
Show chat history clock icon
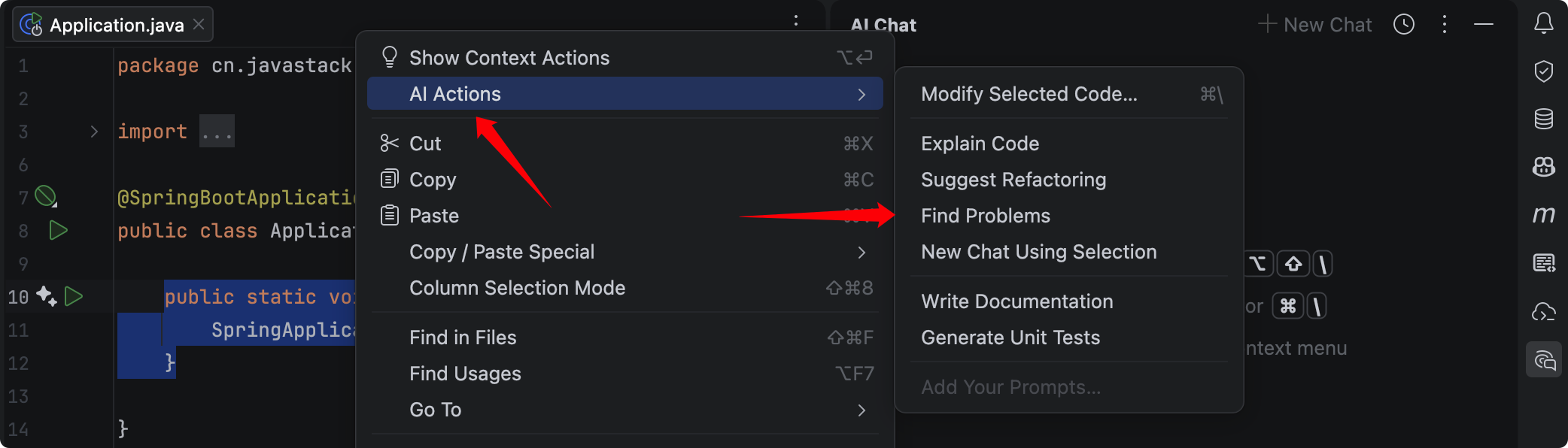point(1403,25)
